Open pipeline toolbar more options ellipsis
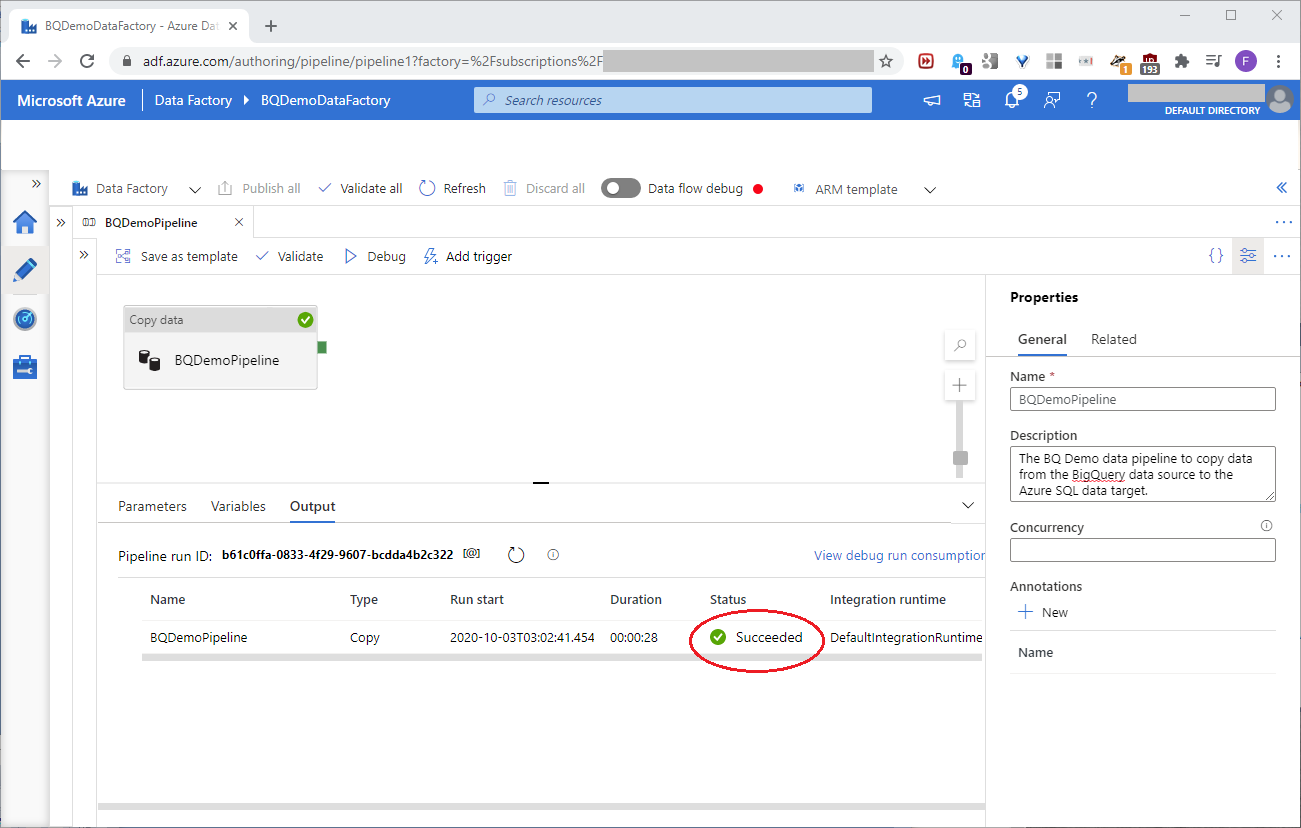Image resolution: width=1301 pixels, height=828 pixels. click(x=1282, y=256)
